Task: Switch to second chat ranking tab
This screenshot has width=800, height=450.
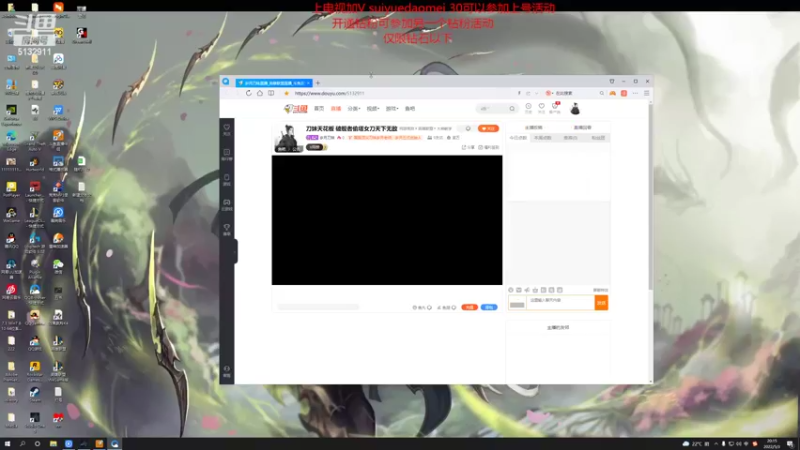Action: pyautogui.click(x=543, y=138)
